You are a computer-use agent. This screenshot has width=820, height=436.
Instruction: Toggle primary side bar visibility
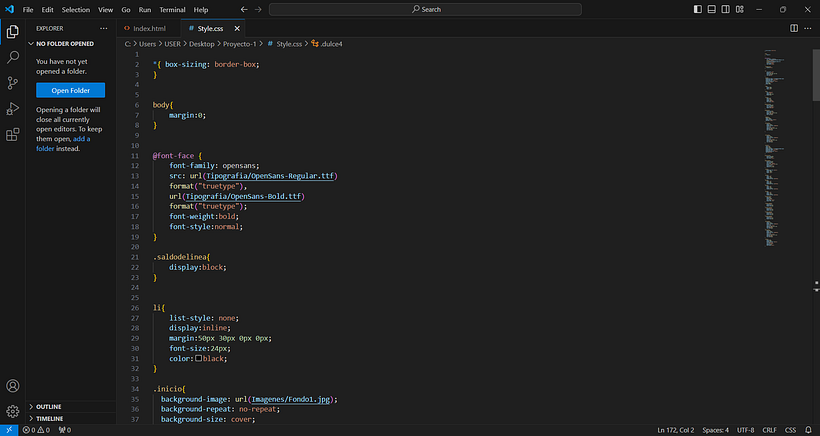coord(698,9)
